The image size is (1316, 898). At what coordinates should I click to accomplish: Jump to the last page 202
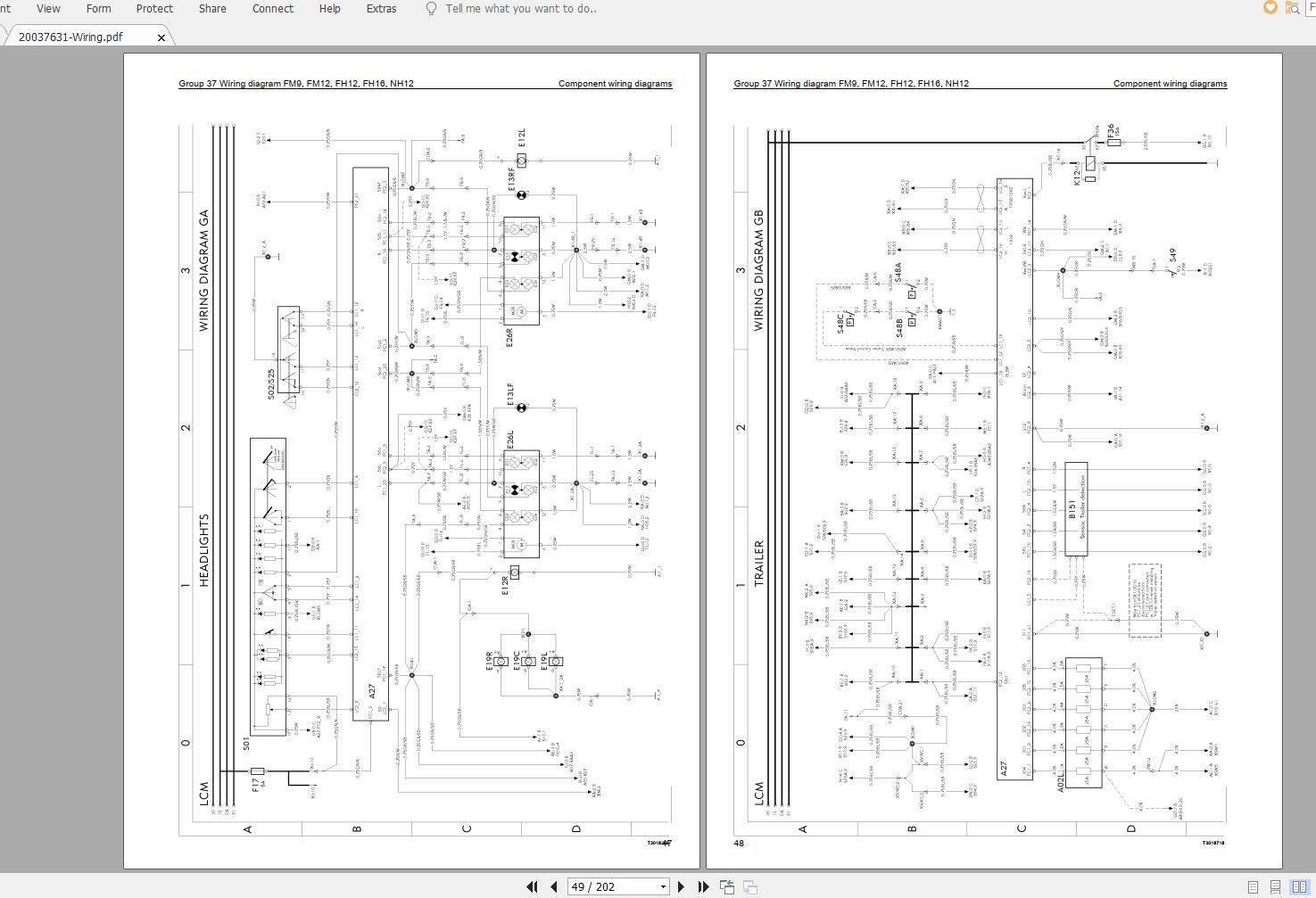click(x=703, y=887)
